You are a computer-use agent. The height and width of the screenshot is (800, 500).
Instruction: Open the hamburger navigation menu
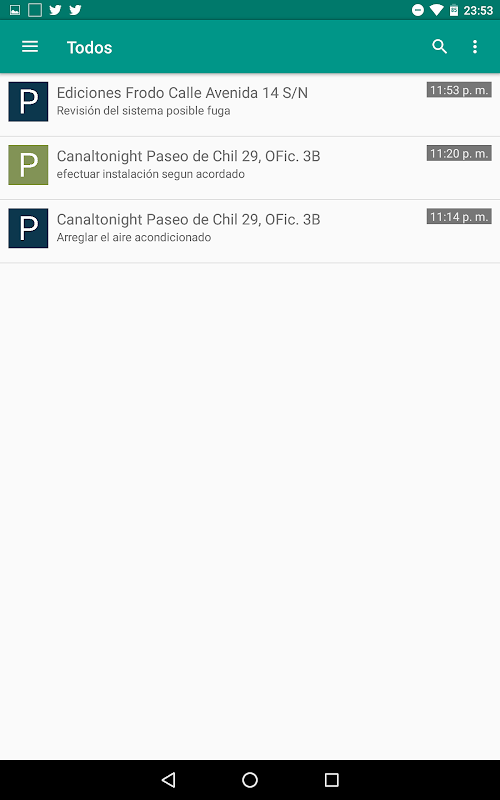(30, 47)
